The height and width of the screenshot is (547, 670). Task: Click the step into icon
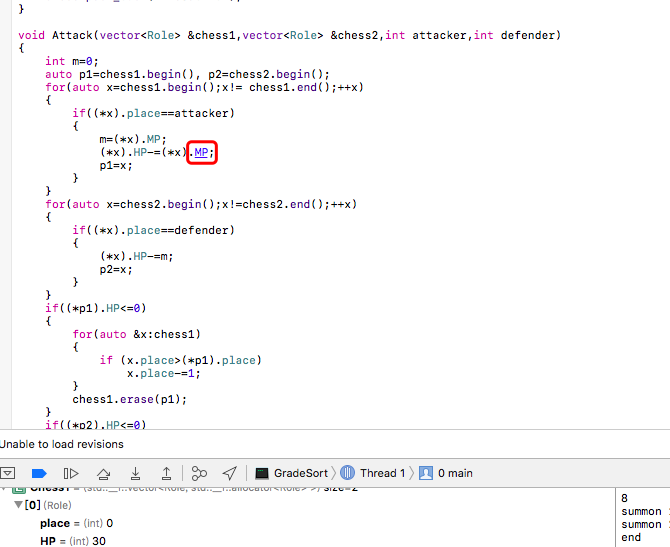point(135,473)
